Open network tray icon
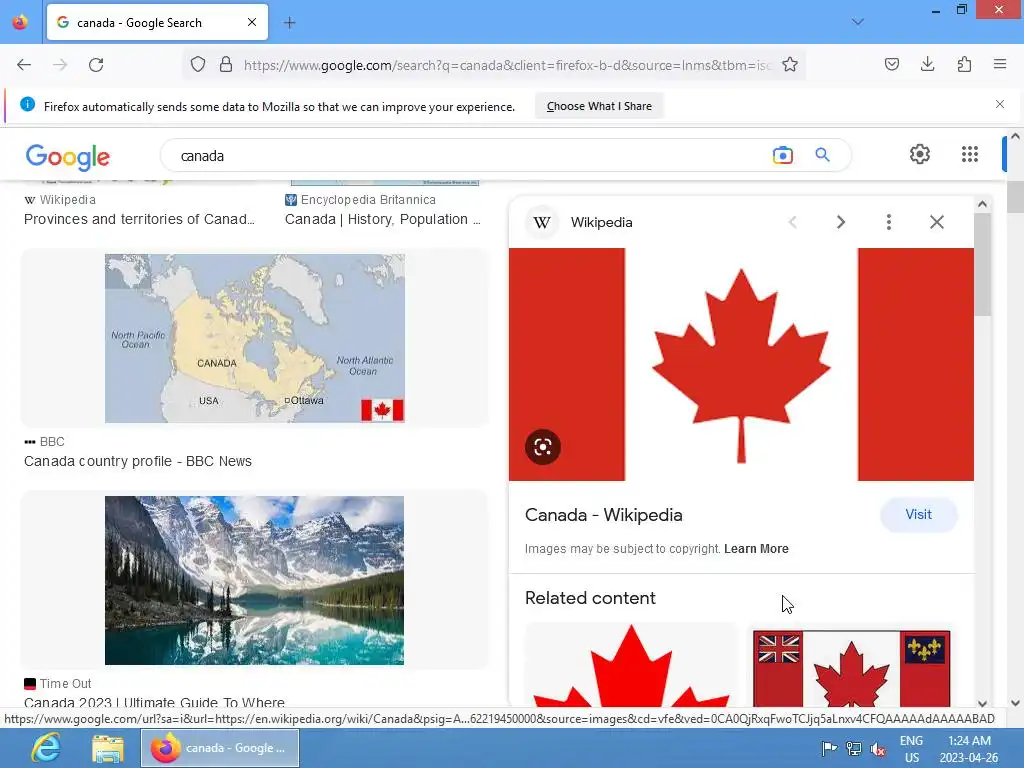This screenshot has height=768, width=1024. pyautogui.click(x=853, y=748)
